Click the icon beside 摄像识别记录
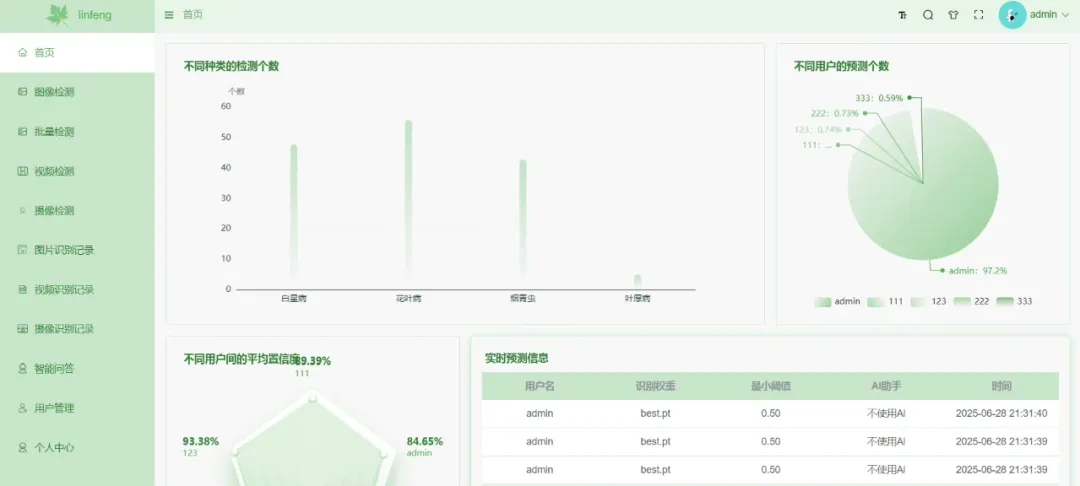This screenshot has height=486, width=1080. (23, 329)
